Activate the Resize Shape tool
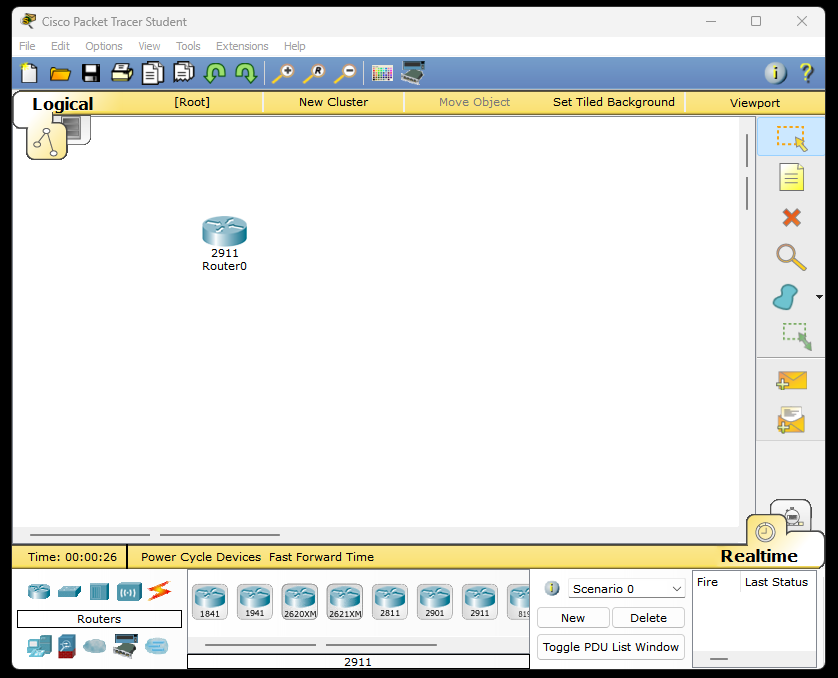Viewport: 838px width, 678px height. [x=797, y=337]
